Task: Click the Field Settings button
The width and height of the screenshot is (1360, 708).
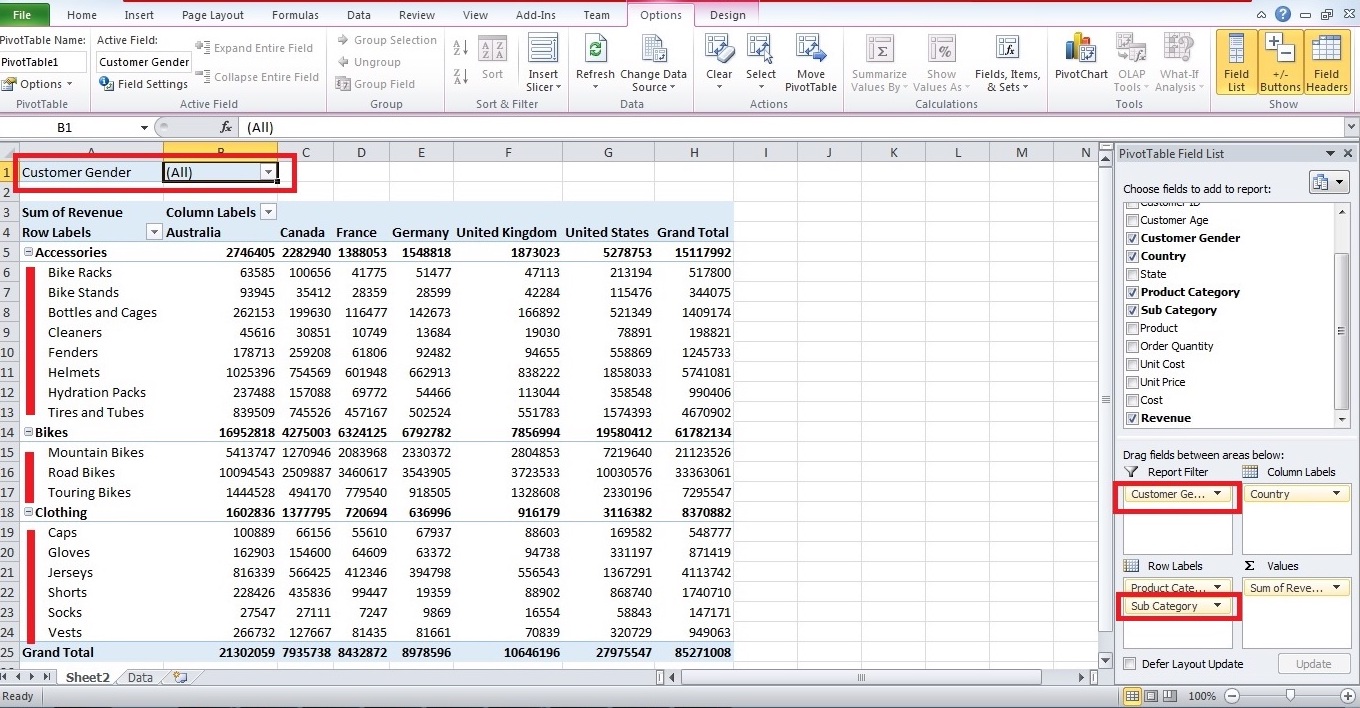Action: (143, 83)
